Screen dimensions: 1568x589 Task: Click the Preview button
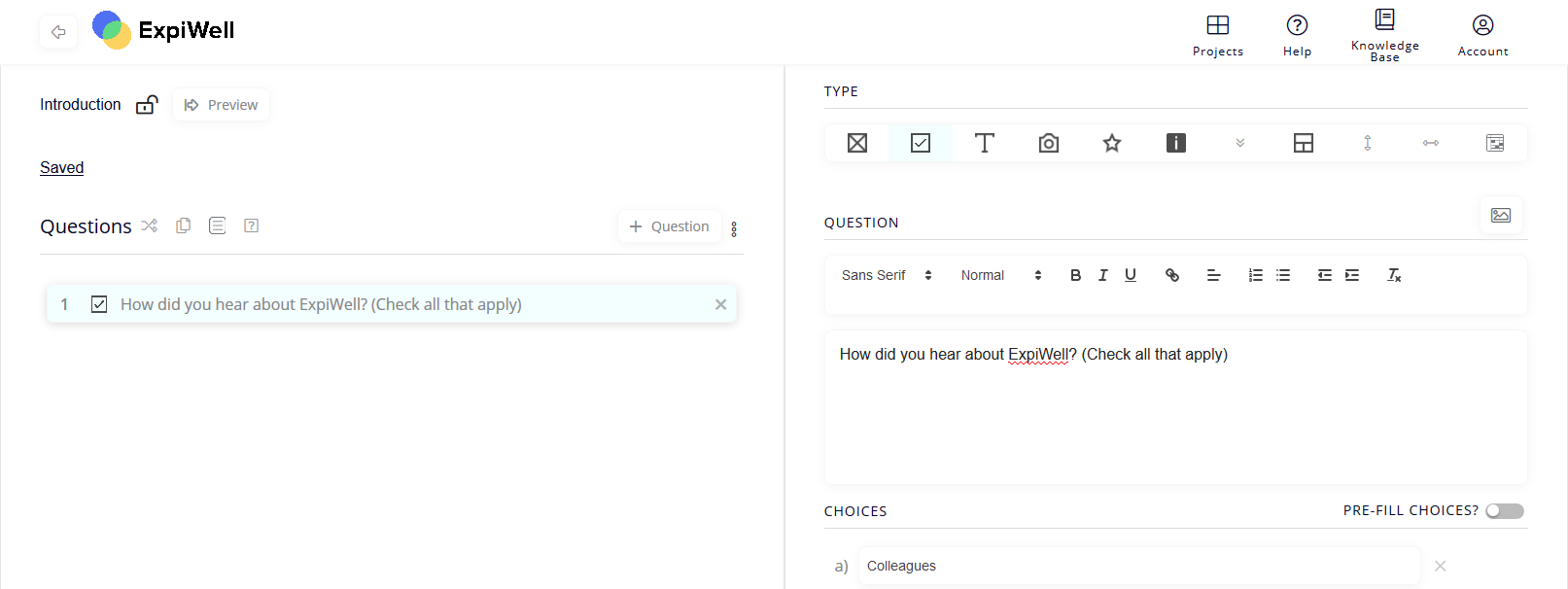tap(221, 105)
